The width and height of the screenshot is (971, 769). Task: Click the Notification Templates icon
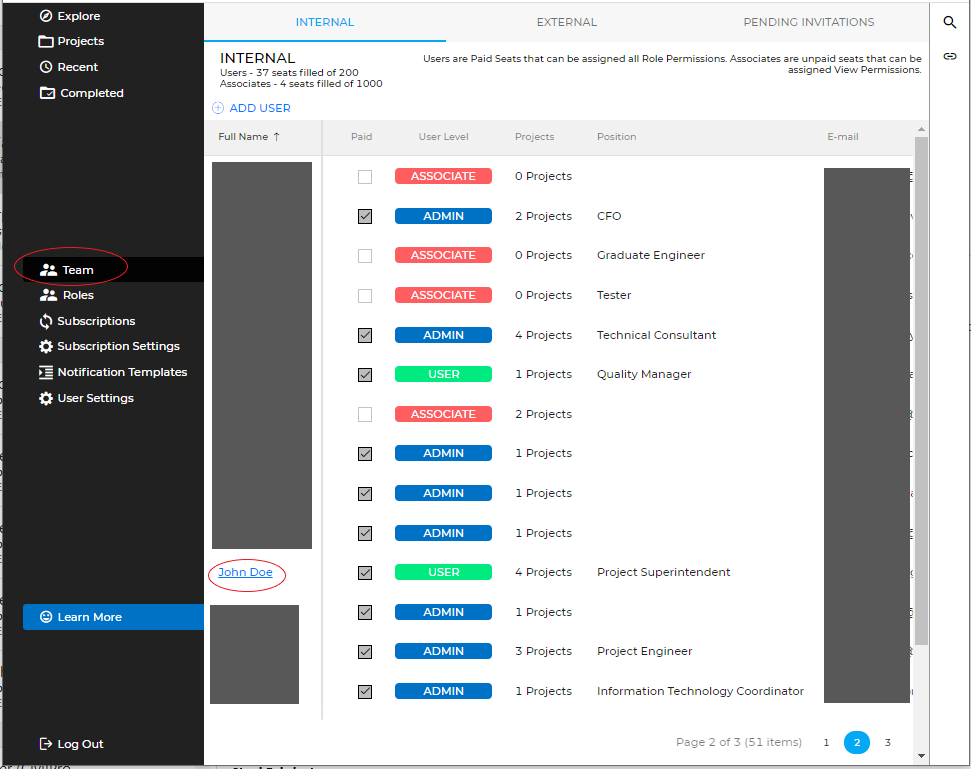[46, 372]
